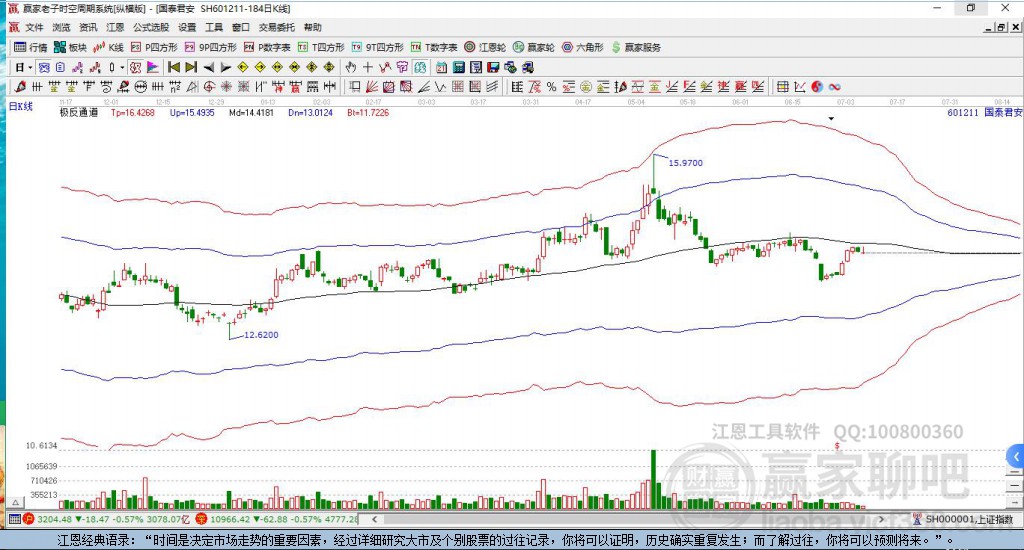Open the 公式选股 menu
This screenshot has height=550, width=1024.
151,27
